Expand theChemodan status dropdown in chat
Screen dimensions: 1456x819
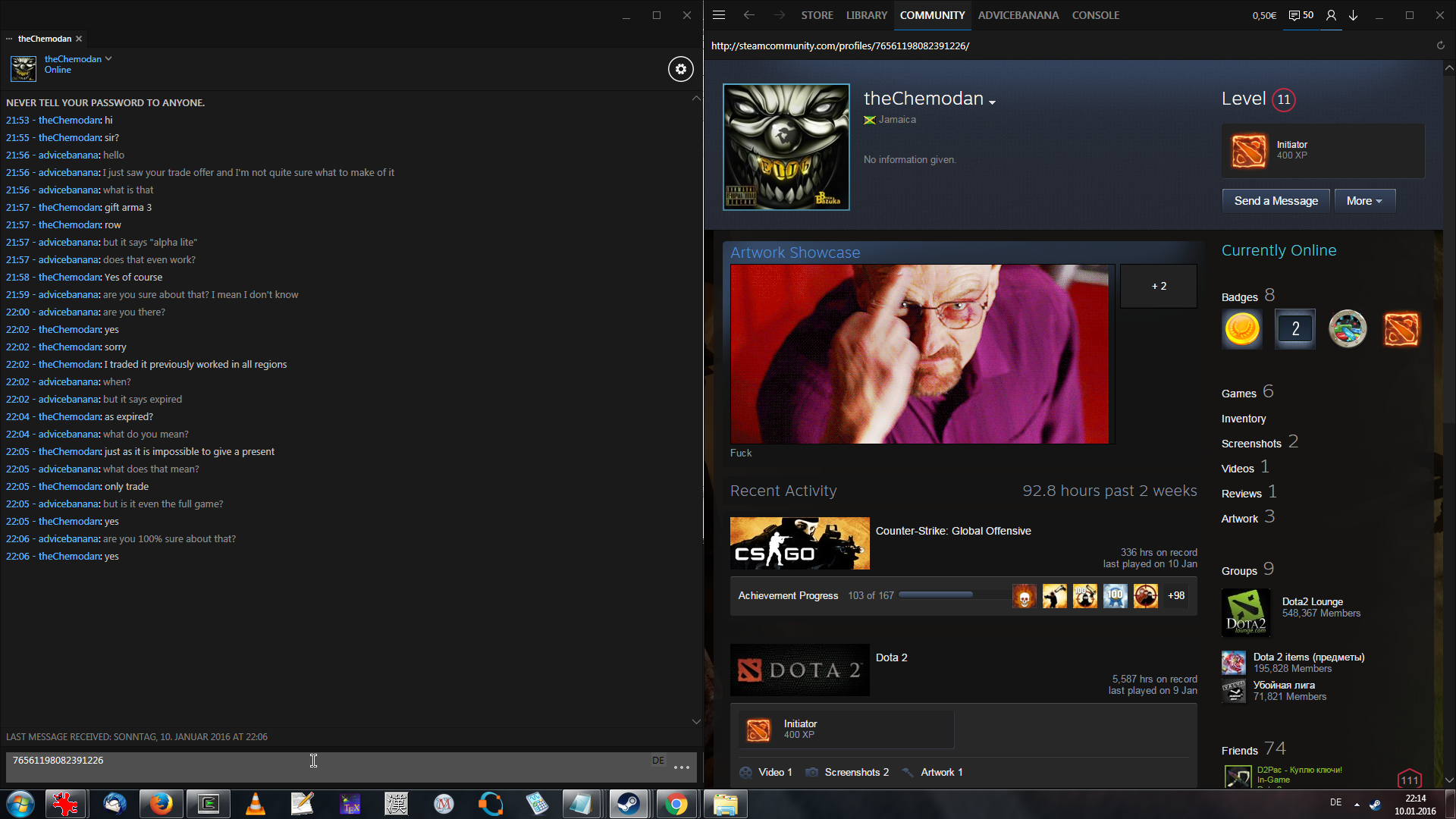pyautogui.click(x=108, y=58)
